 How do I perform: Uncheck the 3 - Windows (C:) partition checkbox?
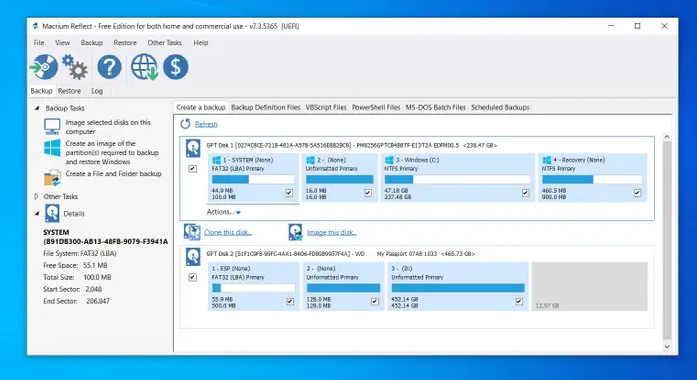[526, 193]
